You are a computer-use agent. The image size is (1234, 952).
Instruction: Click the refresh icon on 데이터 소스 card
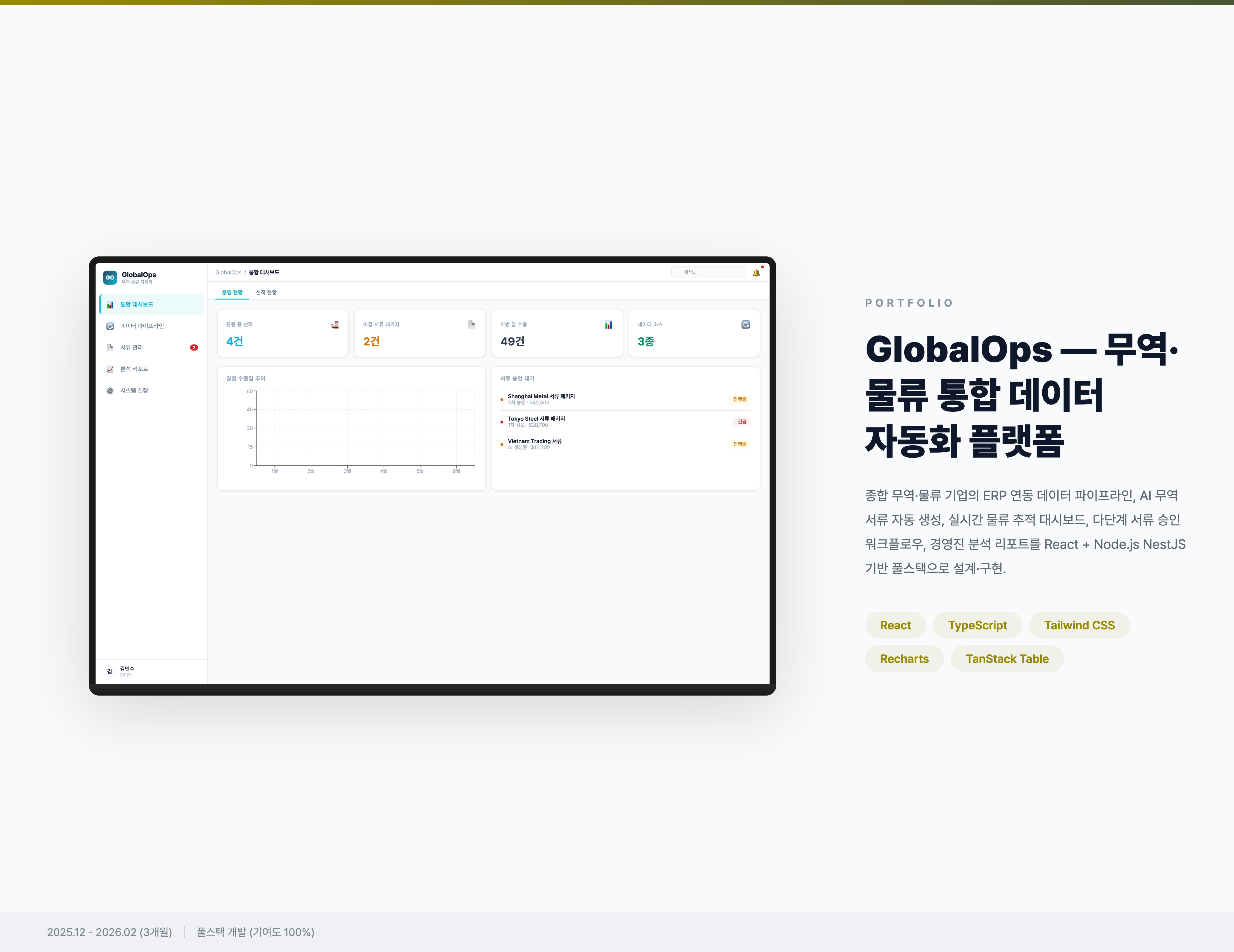pos(745,324)
